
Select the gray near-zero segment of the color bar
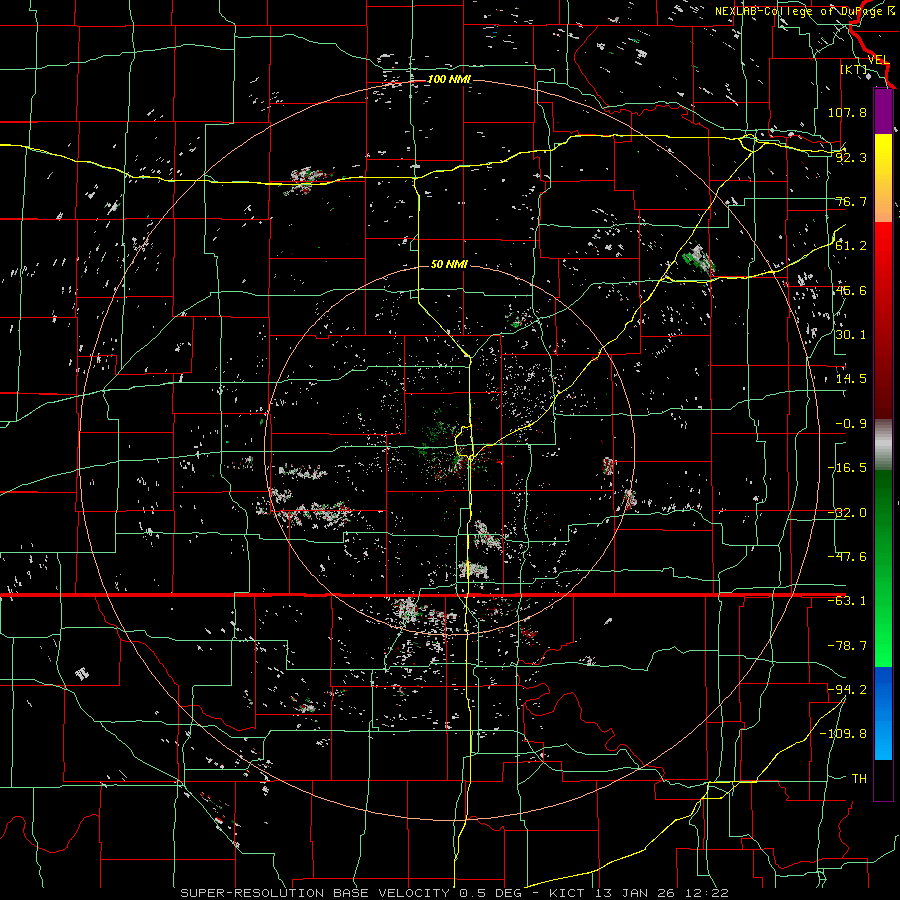tap(883, 445)
